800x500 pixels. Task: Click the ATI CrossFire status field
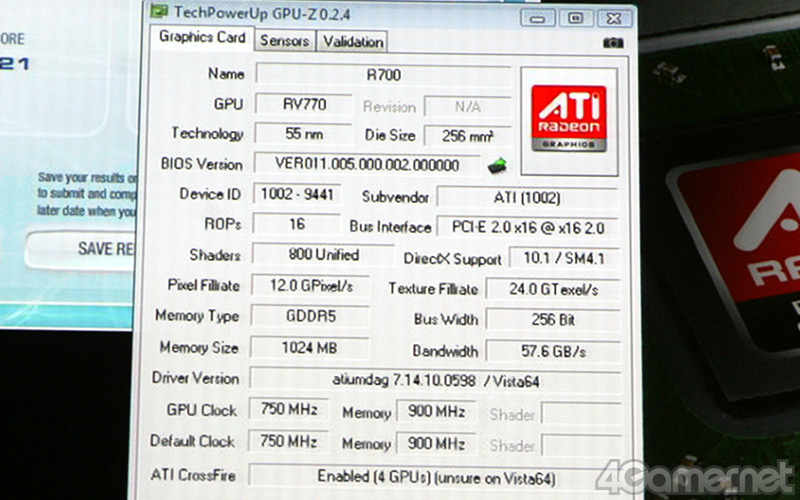(434, 476)
